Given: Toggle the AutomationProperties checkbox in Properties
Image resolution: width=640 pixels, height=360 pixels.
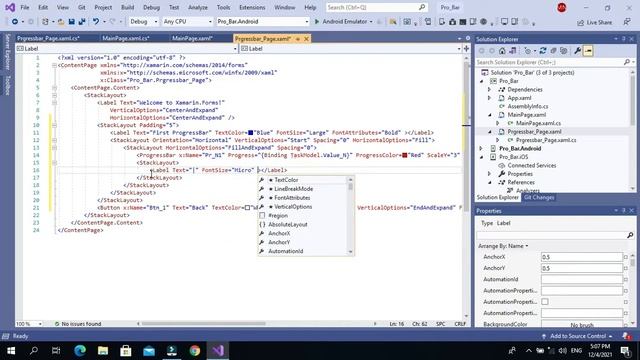Looking at the screenshot, I should [x=545, y=302].
